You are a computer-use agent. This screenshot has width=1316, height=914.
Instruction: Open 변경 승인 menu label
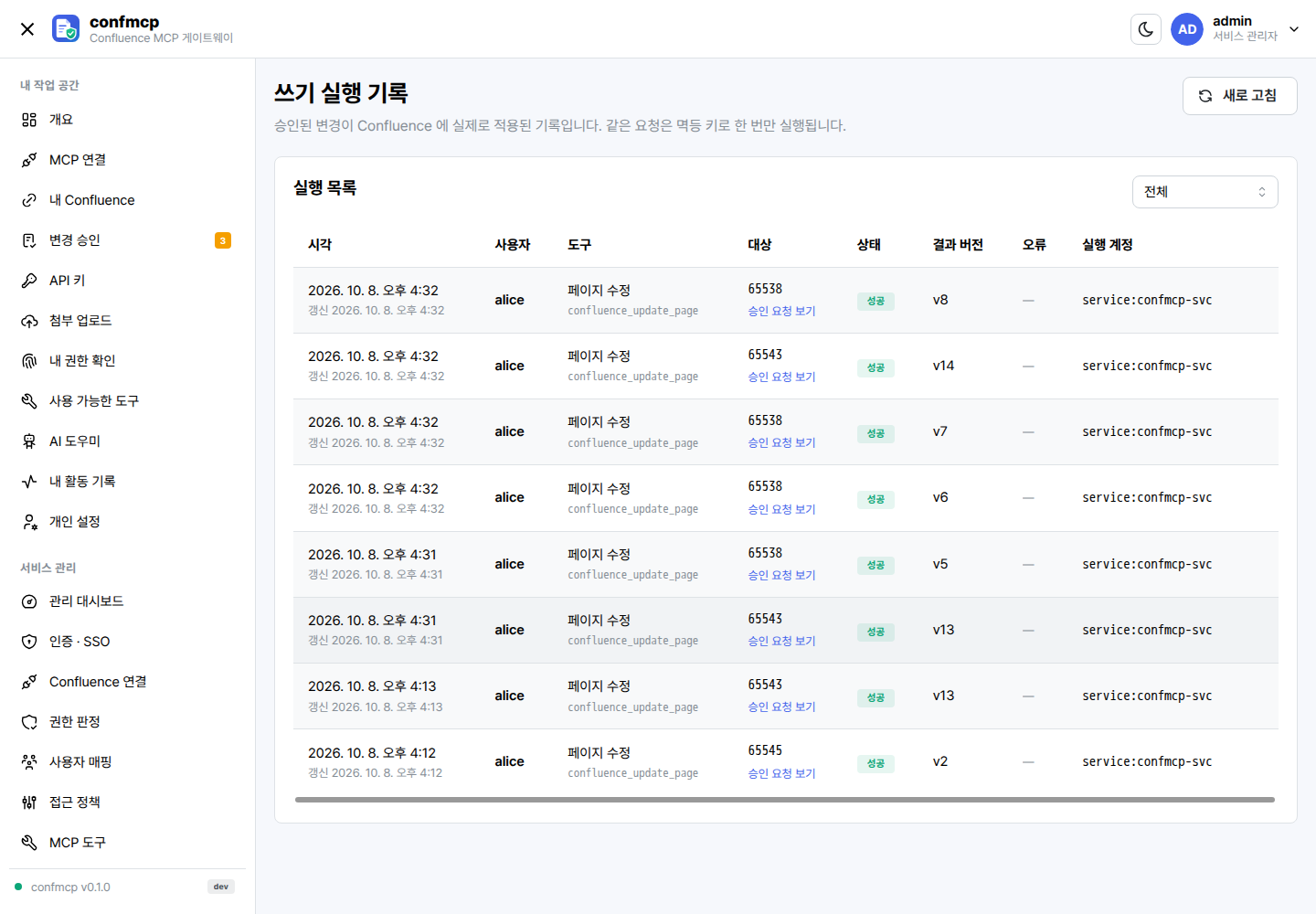point(75,240)
